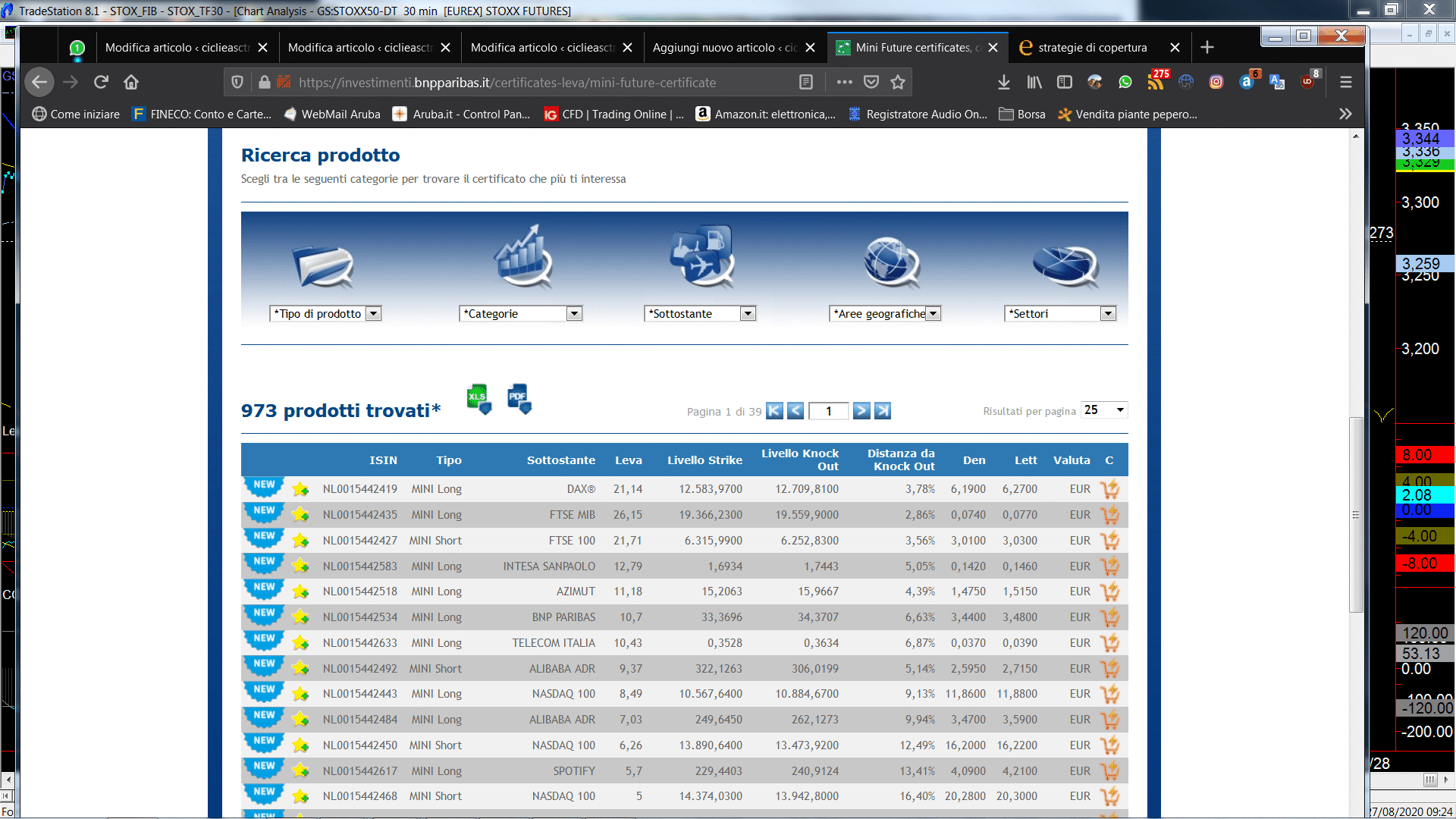The image size is (1456, 819).
Task: Open browser home page
Action: click(x=131, y=82)
